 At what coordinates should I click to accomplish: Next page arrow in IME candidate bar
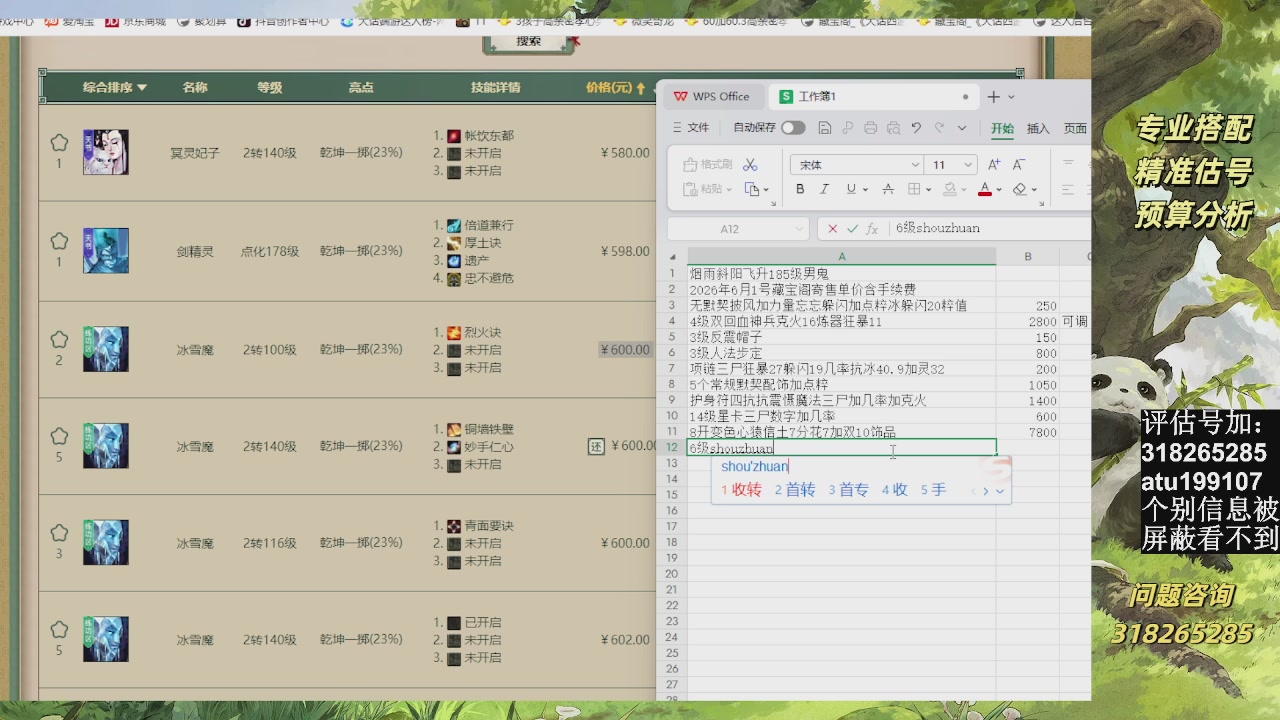pyautogui.click(x=985, y=490)
